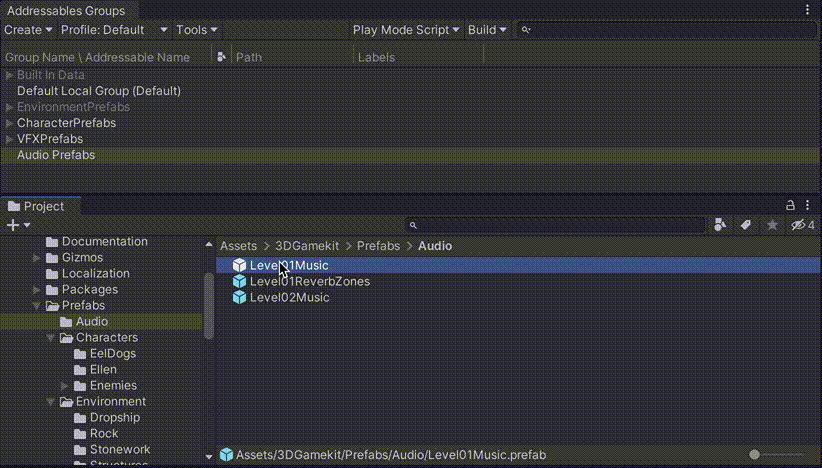Expand the CharacterPrefabs group
This screenshot has width=822, height=468.
9,123
